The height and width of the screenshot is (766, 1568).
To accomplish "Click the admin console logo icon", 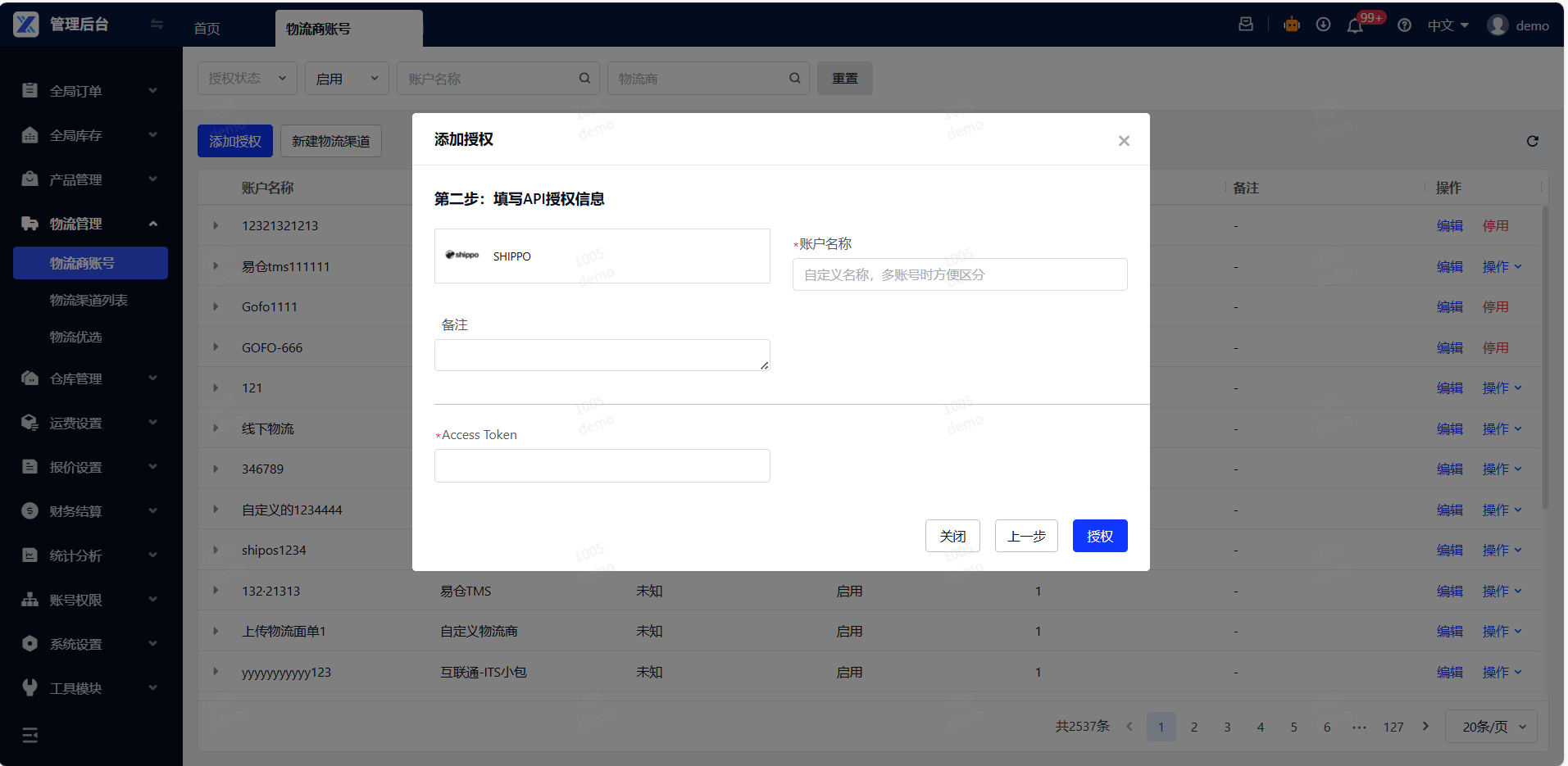I will [26, 25].
